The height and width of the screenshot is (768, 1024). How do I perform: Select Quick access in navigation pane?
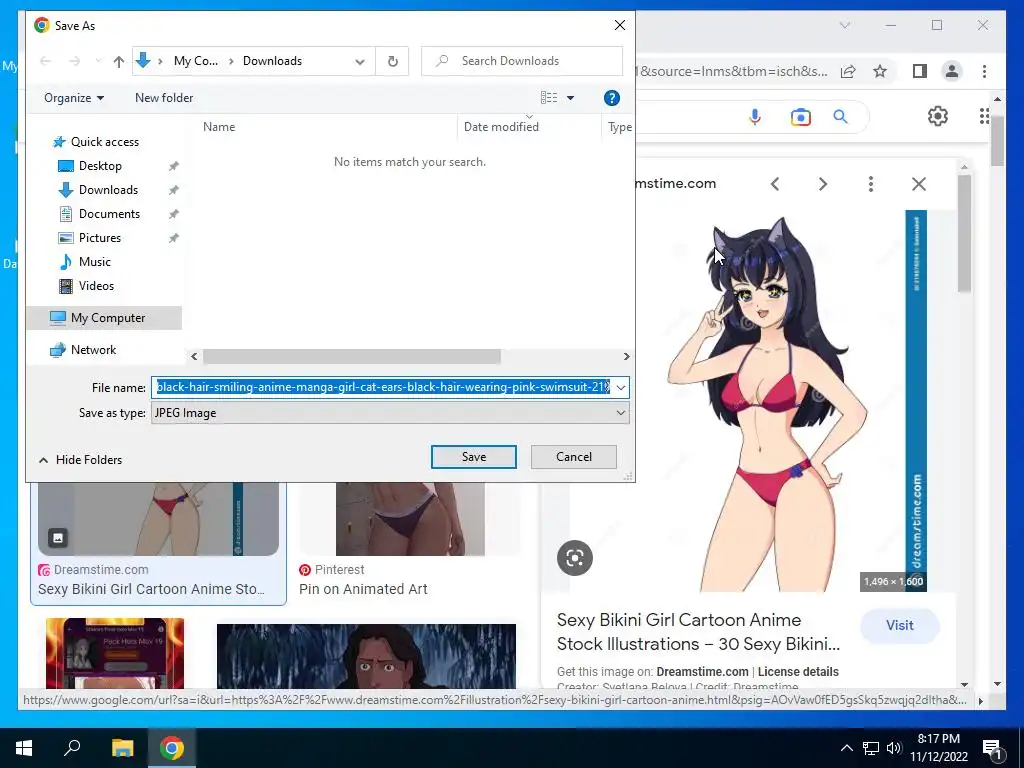(104, 142)
